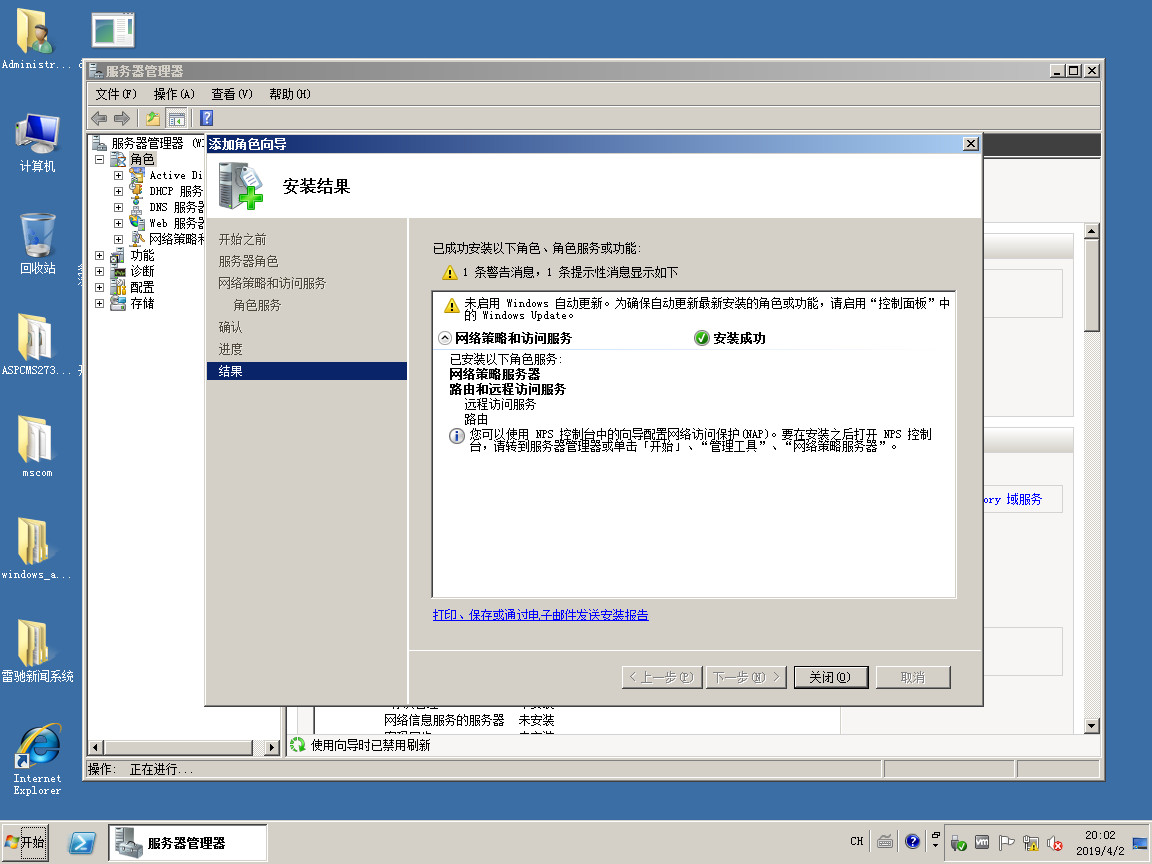The width and height of the screenshot is (1152, 864).
Task: Open the 查看(V) menu
Action: tap(231, 94)
